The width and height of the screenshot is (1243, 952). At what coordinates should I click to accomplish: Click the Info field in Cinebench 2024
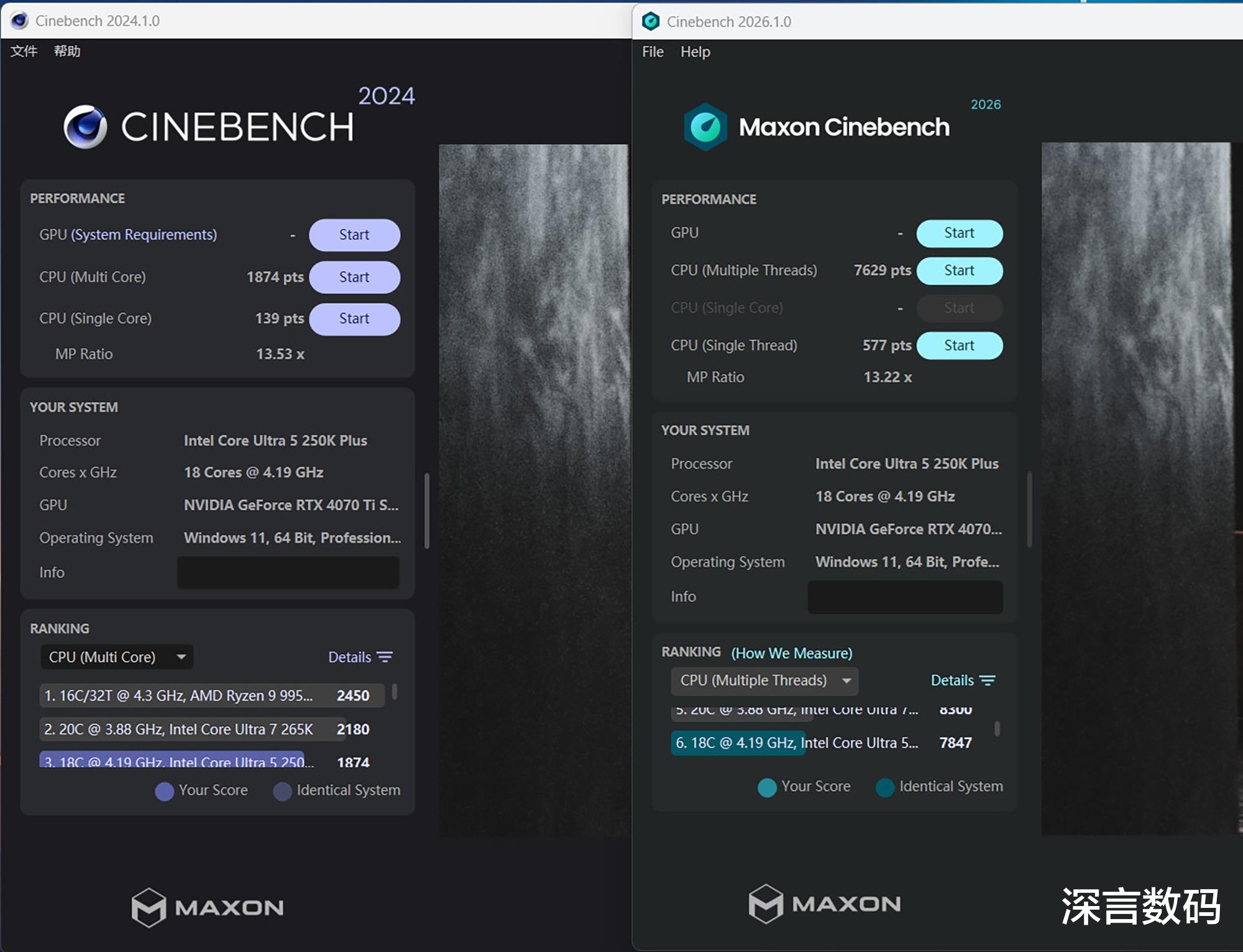(288, 572)
